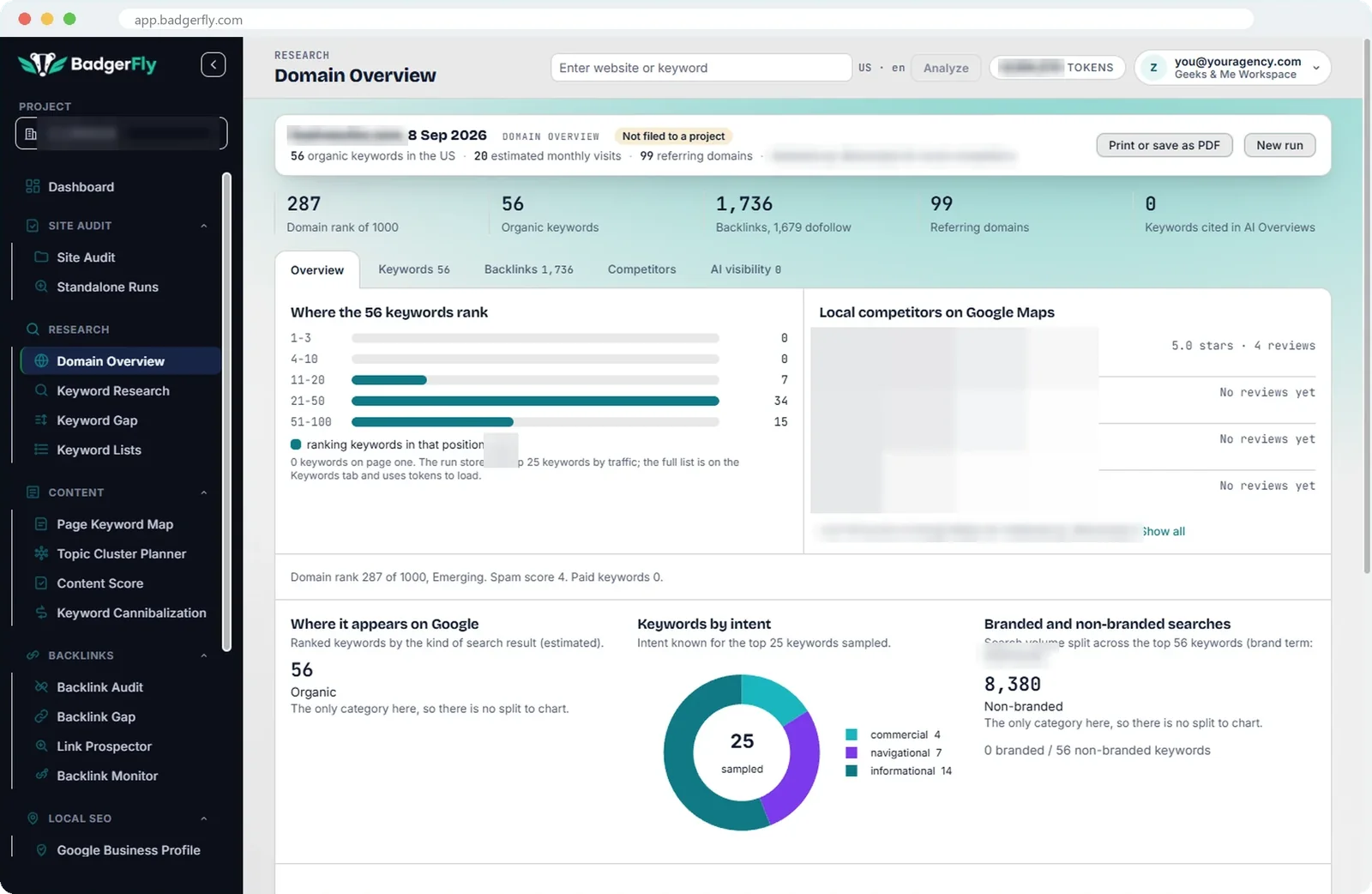Open the Competitors tab
Image resolution: width=1372 pixels, height=894 pixels.
tap(642, 269)
